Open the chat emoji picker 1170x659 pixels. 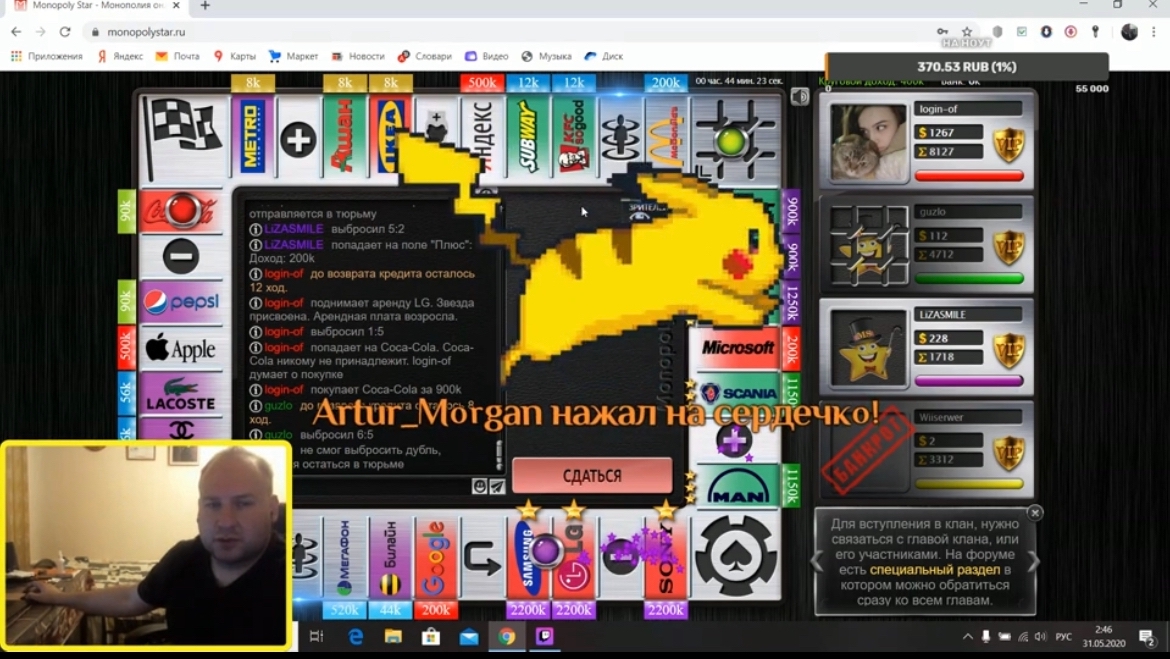click(x=480, y=487)
